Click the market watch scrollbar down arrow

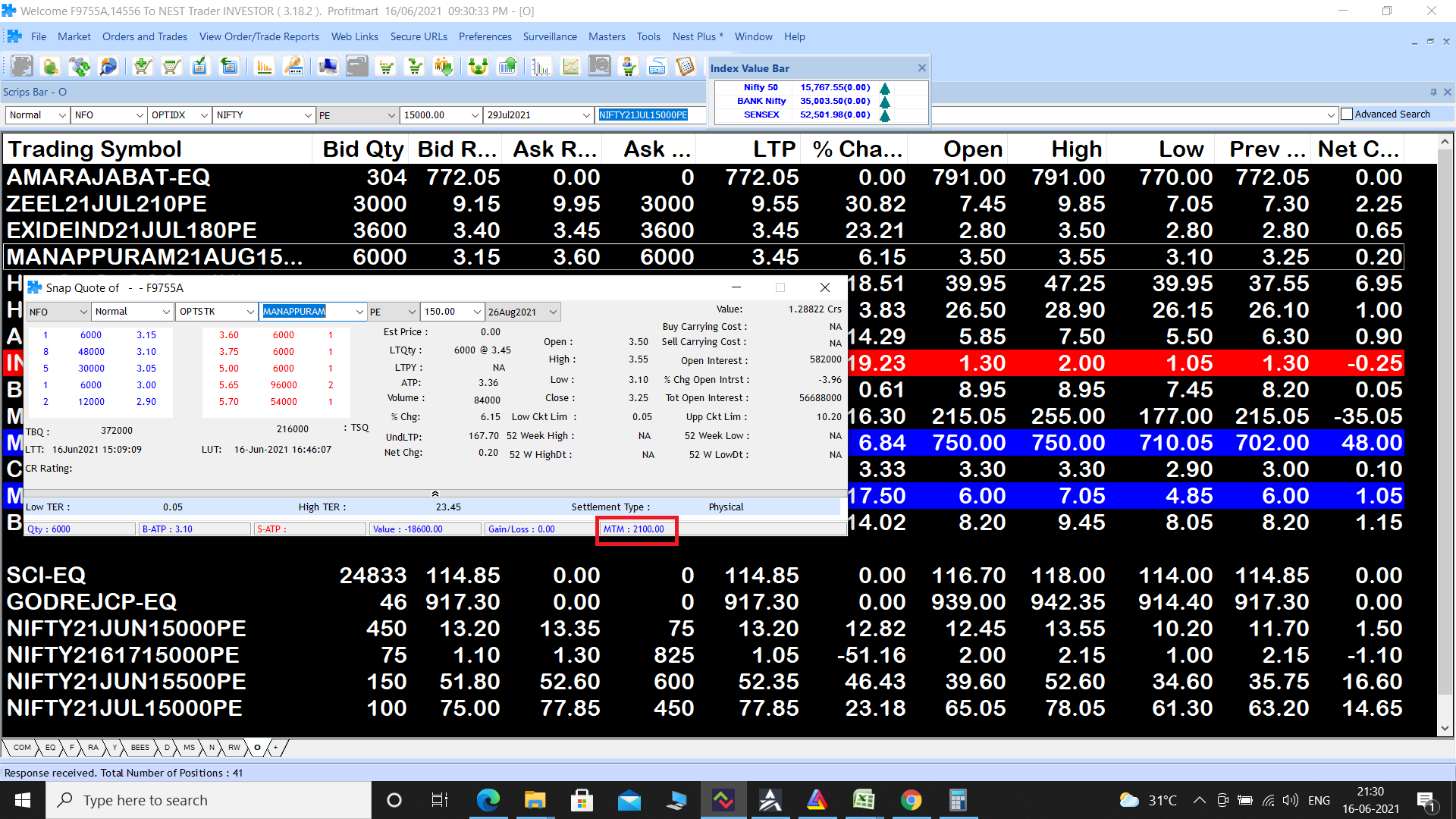point(1445,728)
